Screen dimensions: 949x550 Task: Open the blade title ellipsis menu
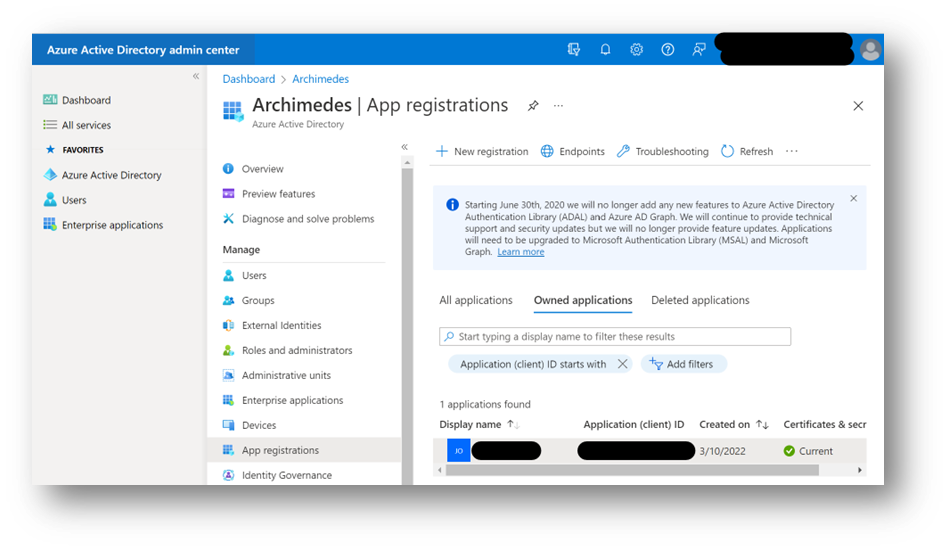pos(558,106)
